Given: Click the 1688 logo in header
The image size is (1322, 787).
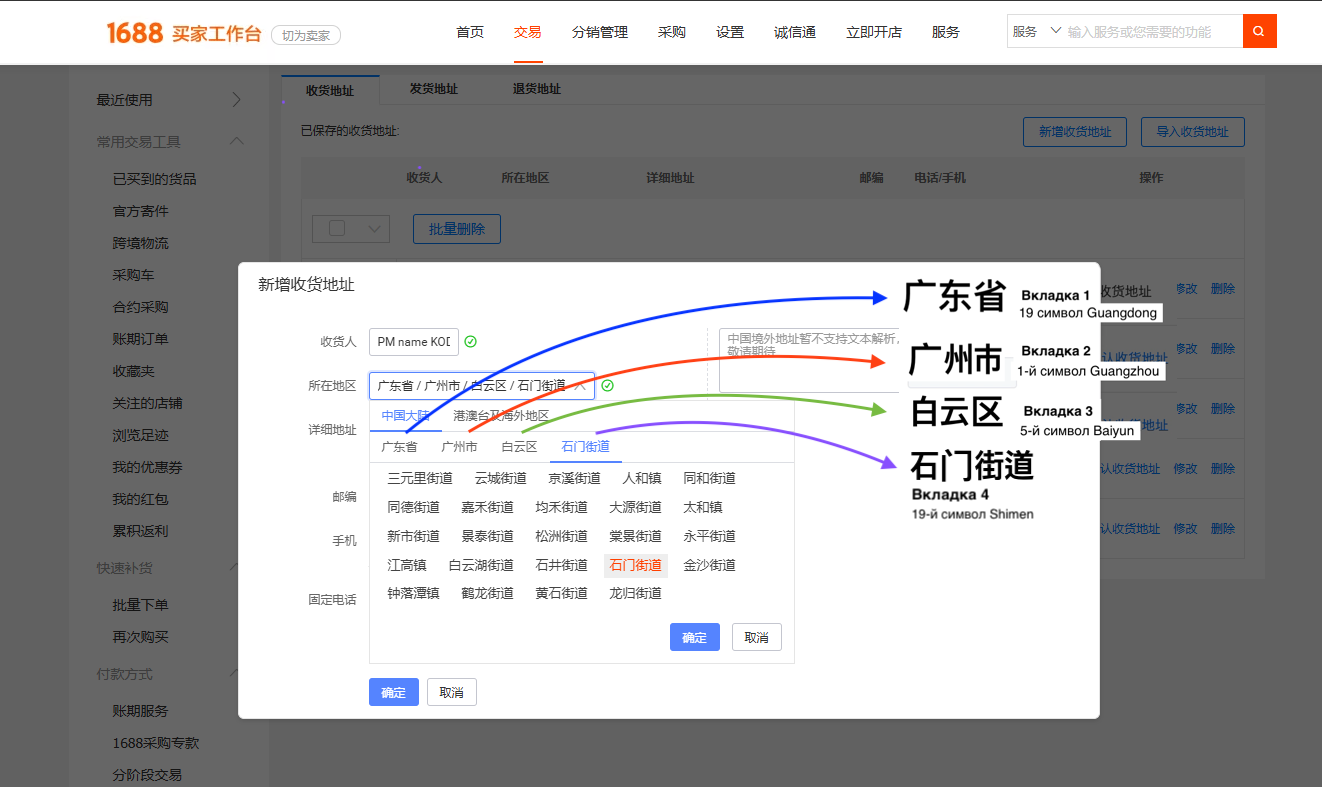Looking at the screenshot, I should click(134, 33).
